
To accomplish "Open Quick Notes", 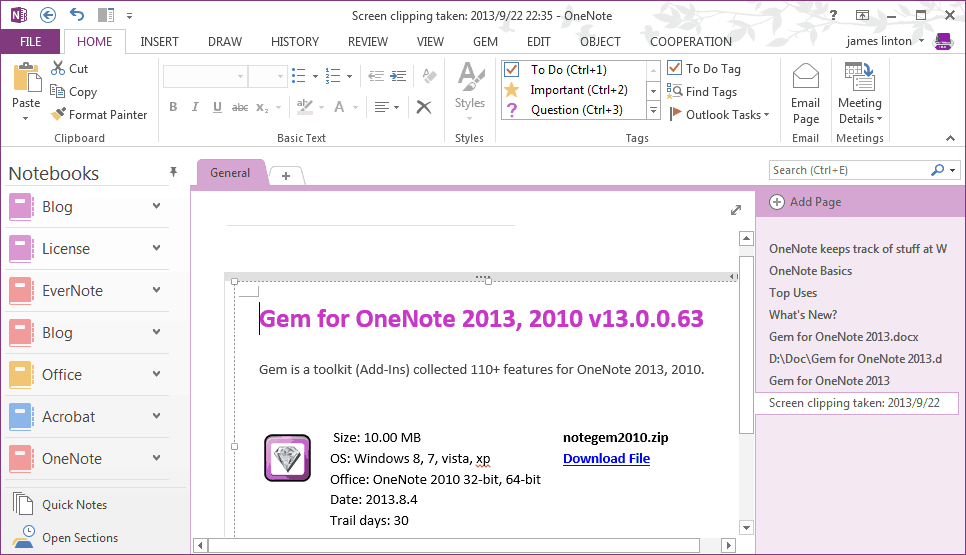I will (60, 504).
